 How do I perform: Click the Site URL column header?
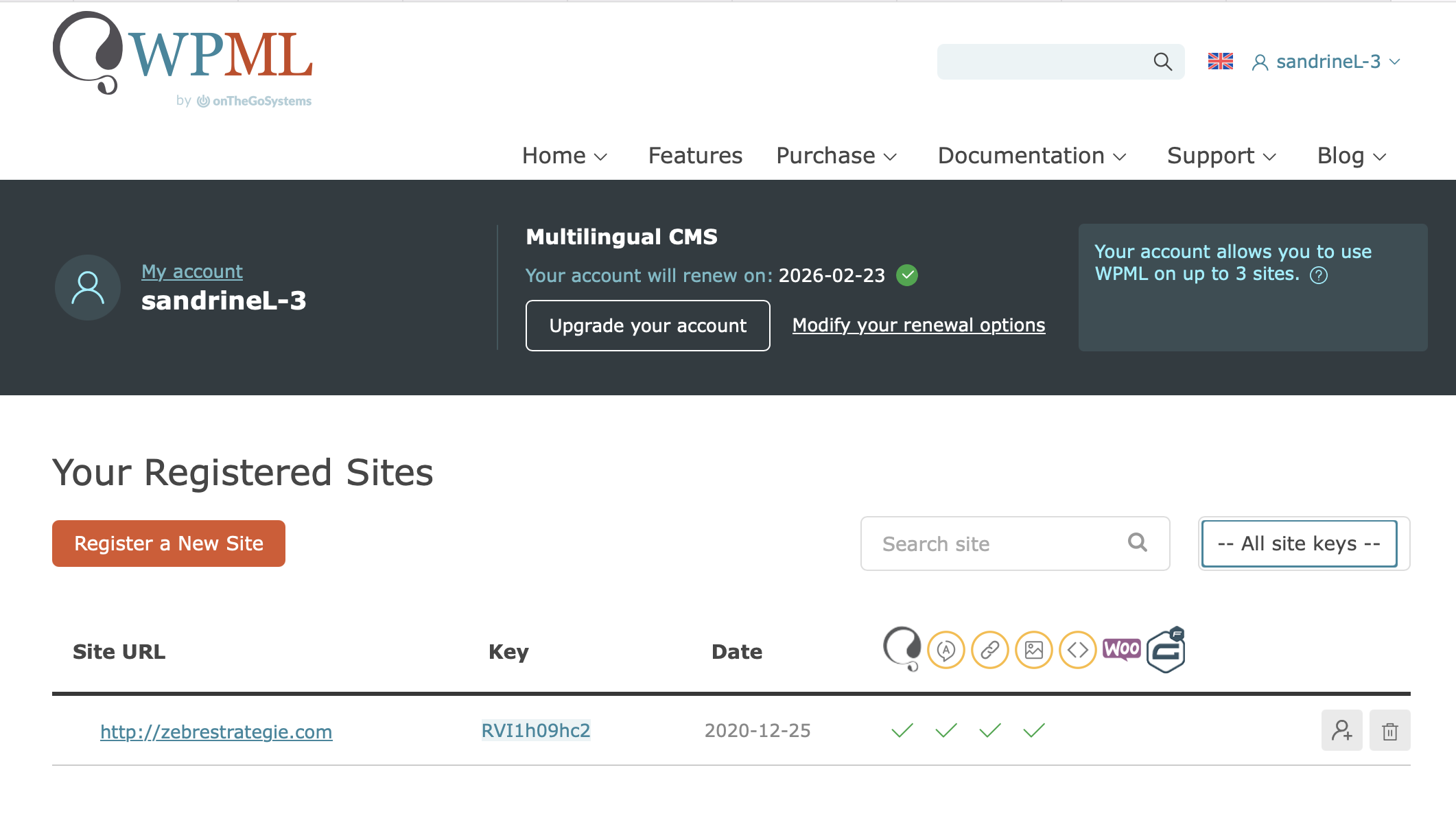click(119, 651)
